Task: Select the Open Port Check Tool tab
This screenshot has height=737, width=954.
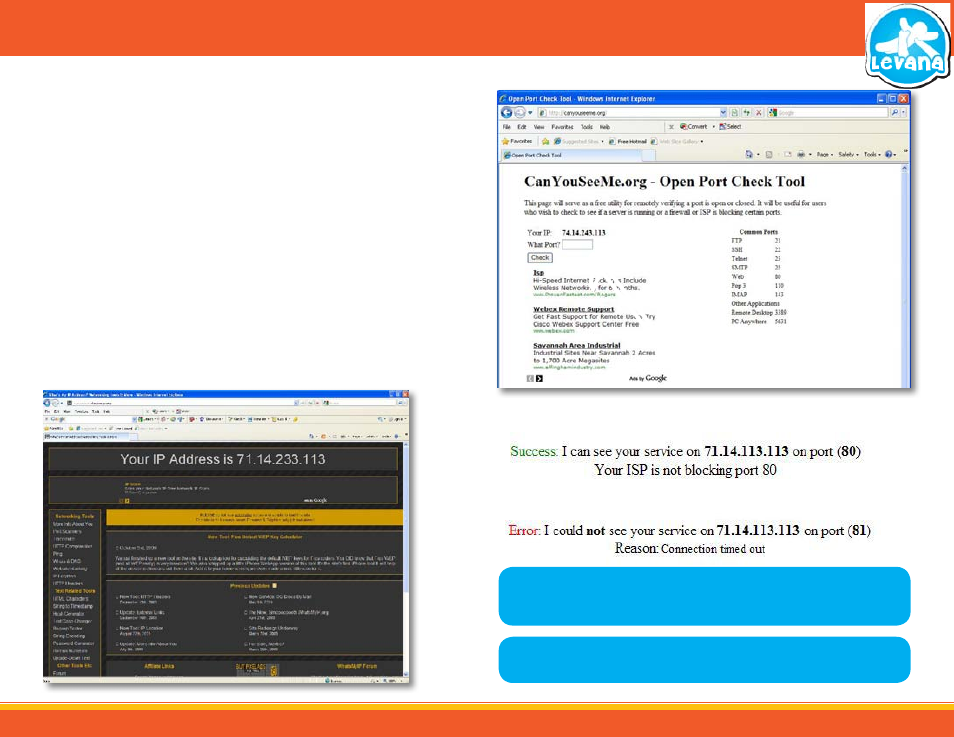Action: [x=571, y=155]
